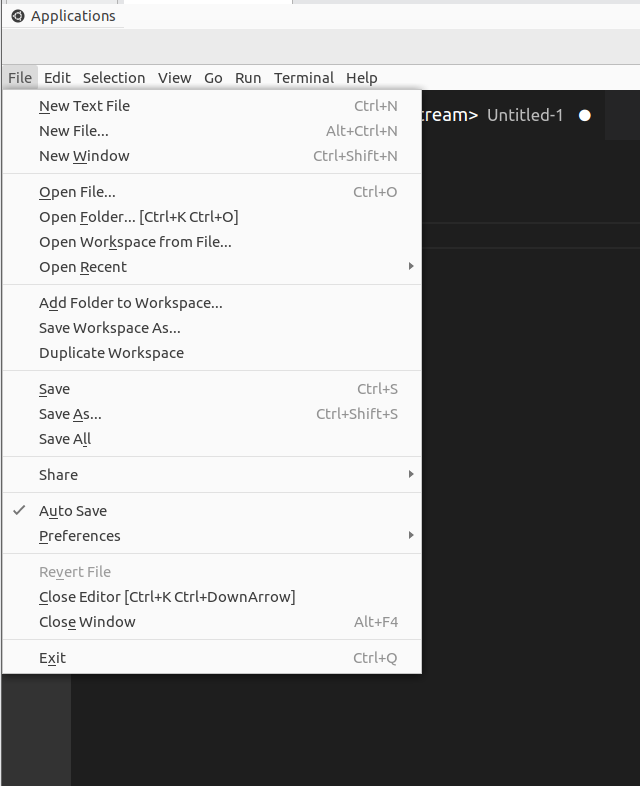This screenshot has height=786, width=640.
Task: Switch to the Untitled-1 editor tab
Action: pyautogui.click(x=525, y=116)
